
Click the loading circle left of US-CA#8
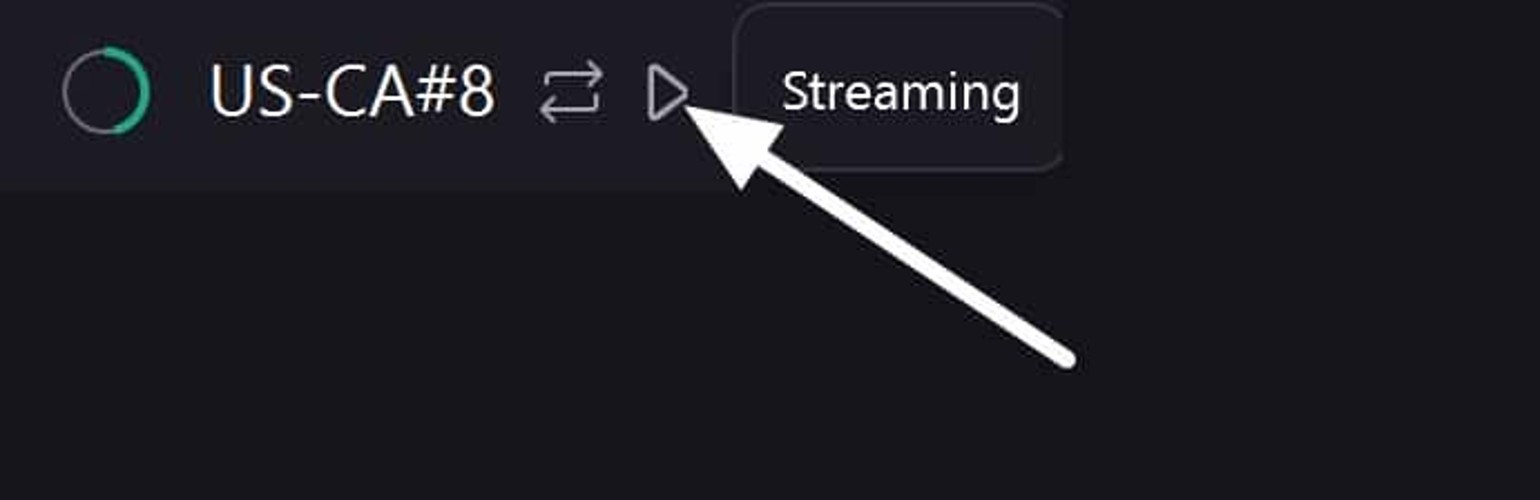click(106, 91)
